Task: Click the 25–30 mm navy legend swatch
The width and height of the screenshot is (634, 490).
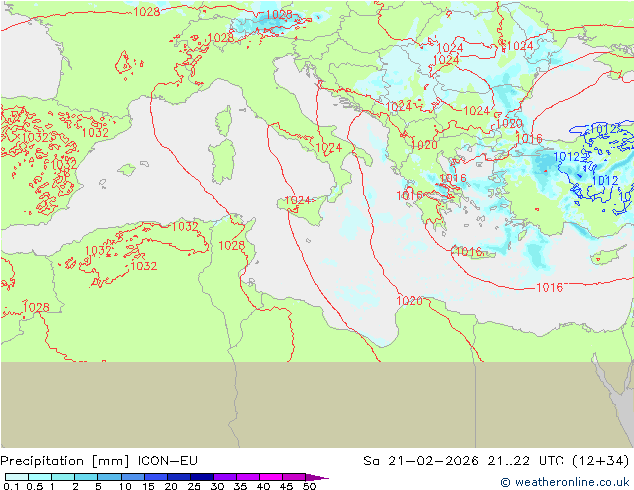Action: tap(201, 477)
